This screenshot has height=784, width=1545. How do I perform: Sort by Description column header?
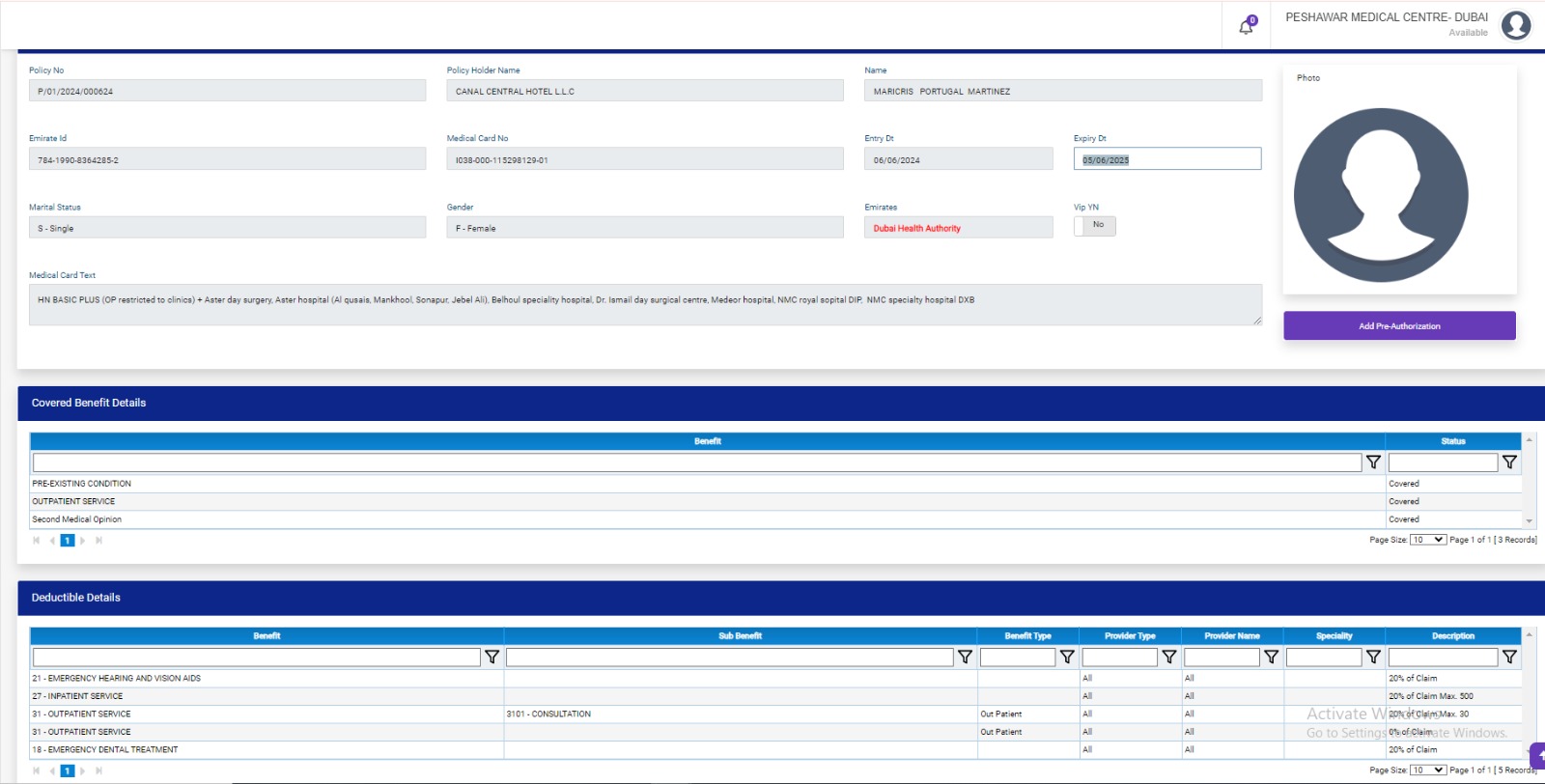[1452, 636]
